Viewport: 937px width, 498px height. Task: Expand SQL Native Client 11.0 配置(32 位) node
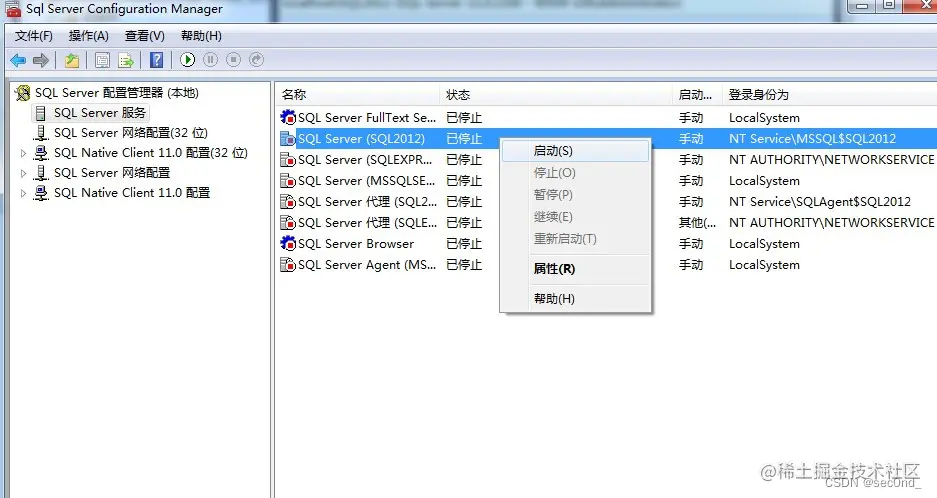click(23, 154)
